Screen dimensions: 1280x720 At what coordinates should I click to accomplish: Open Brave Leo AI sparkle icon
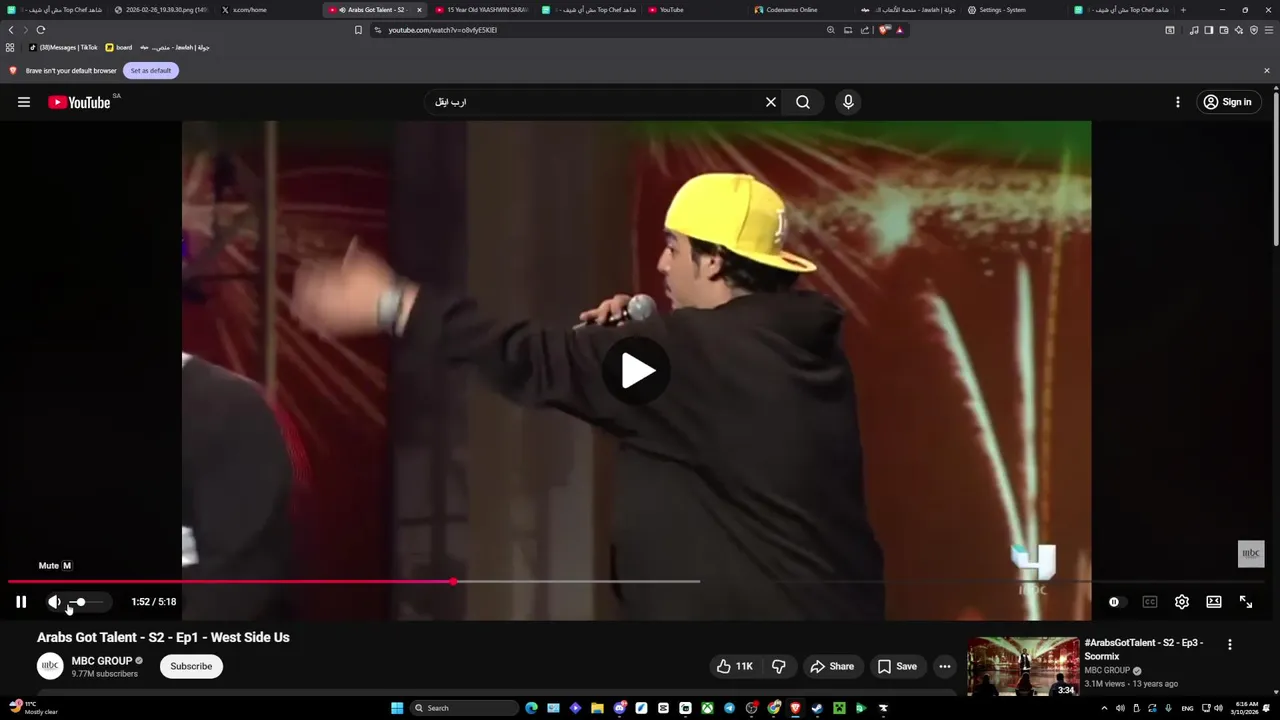[1239, 30]
